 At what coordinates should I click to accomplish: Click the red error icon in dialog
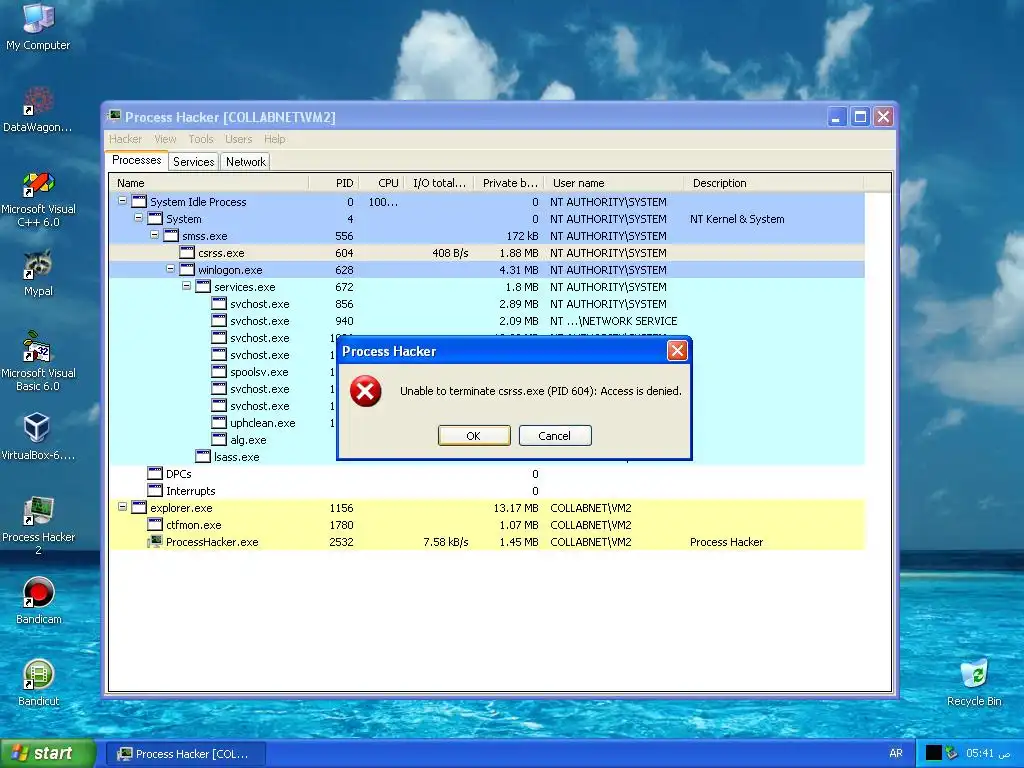point(366,391)
